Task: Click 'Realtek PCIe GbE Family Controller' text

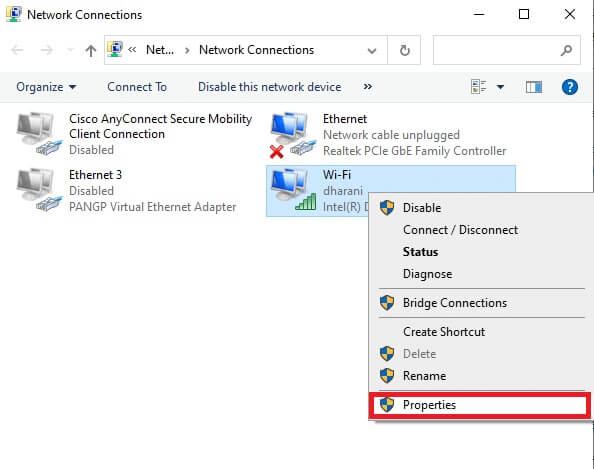Action: click(414, 151)
